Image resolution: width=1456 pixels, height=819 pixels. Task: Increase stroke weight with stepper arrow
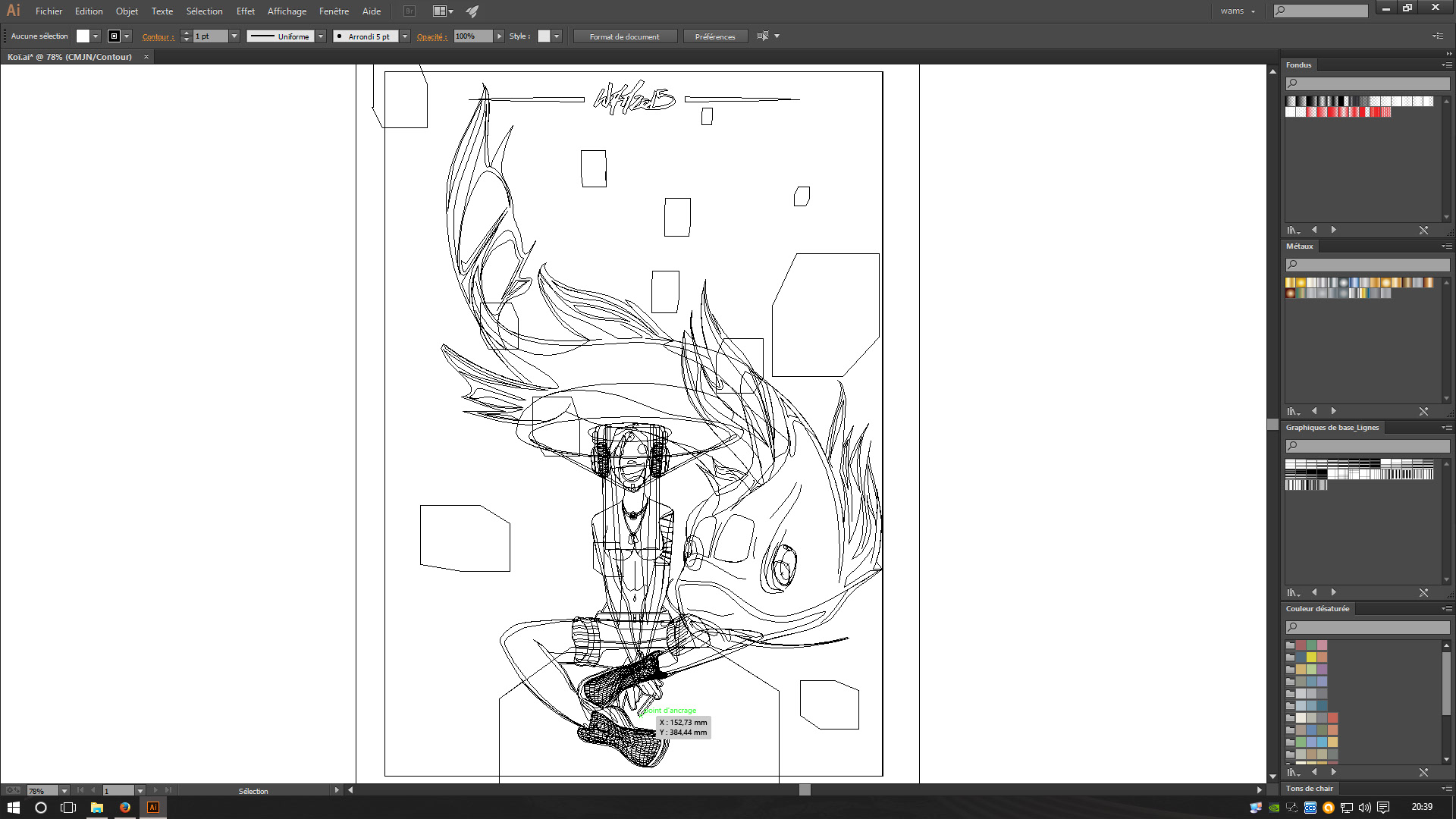pyautogui.click(x=186, y=33)
